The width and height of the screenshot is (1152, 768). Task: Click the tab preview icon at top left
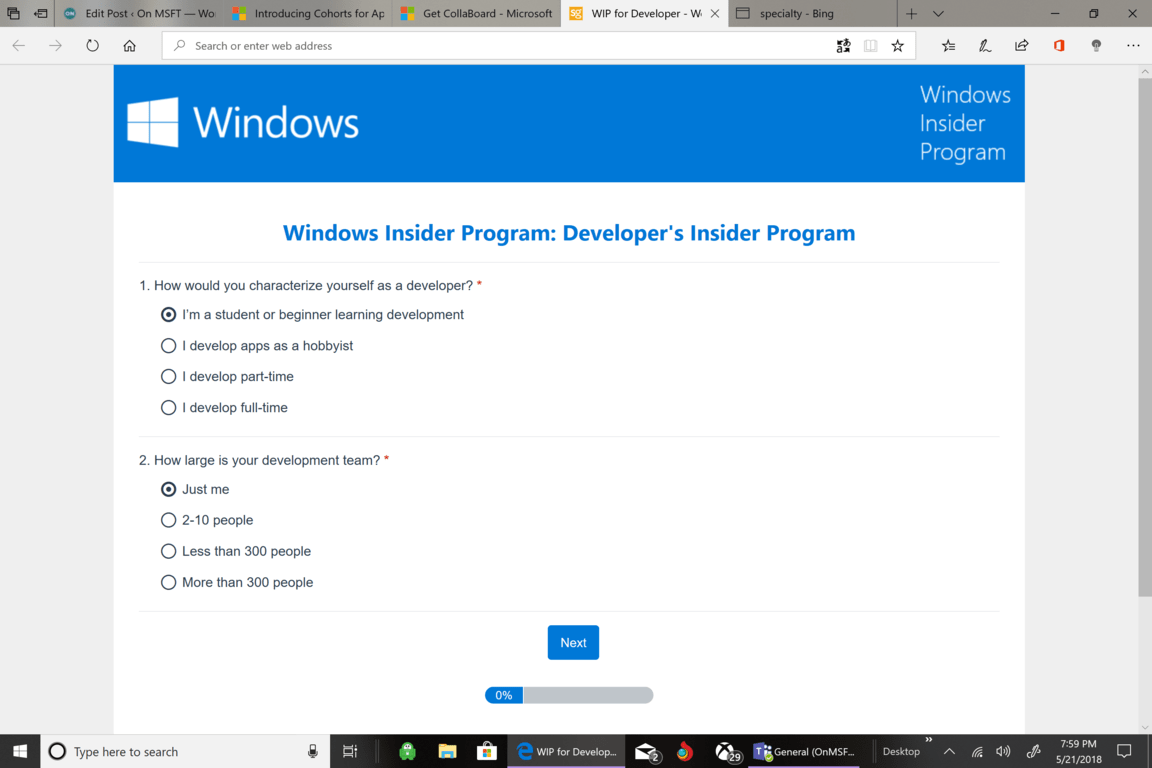[13, 13]
